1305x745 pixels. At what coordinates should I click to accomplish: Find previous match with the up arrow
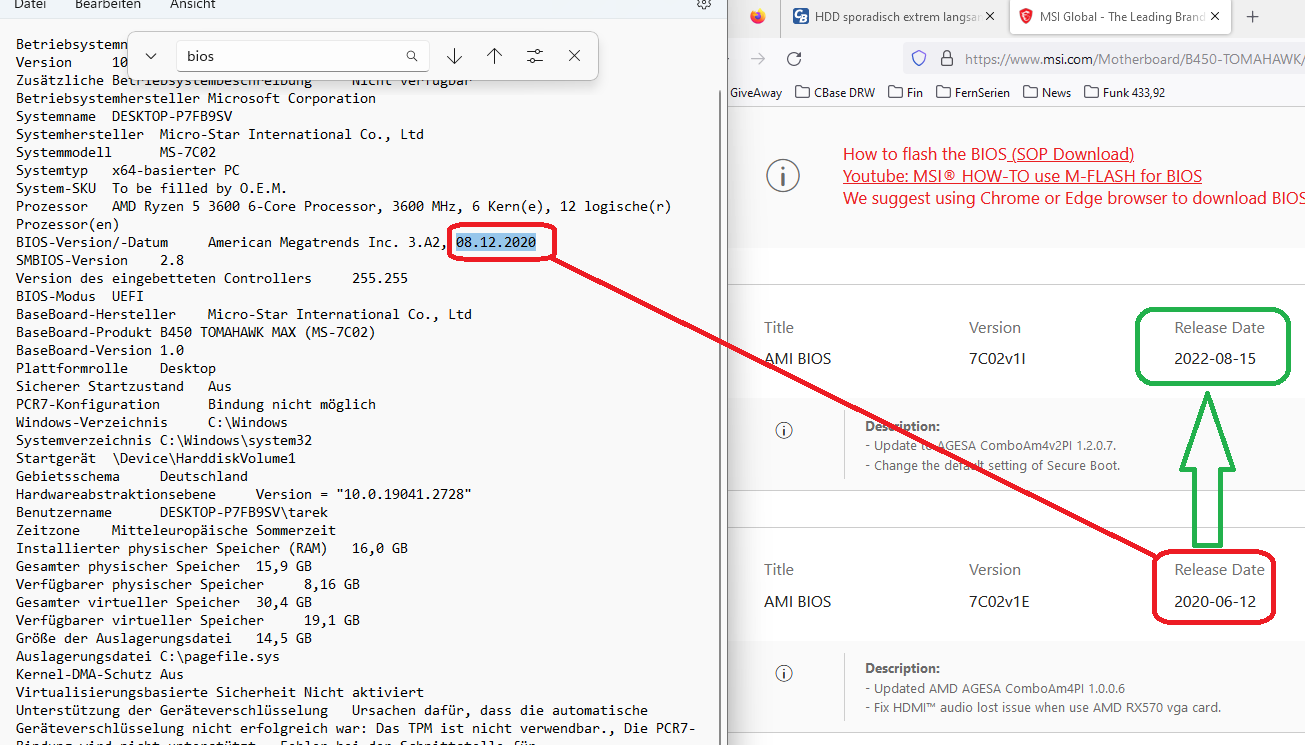[494, 56]
